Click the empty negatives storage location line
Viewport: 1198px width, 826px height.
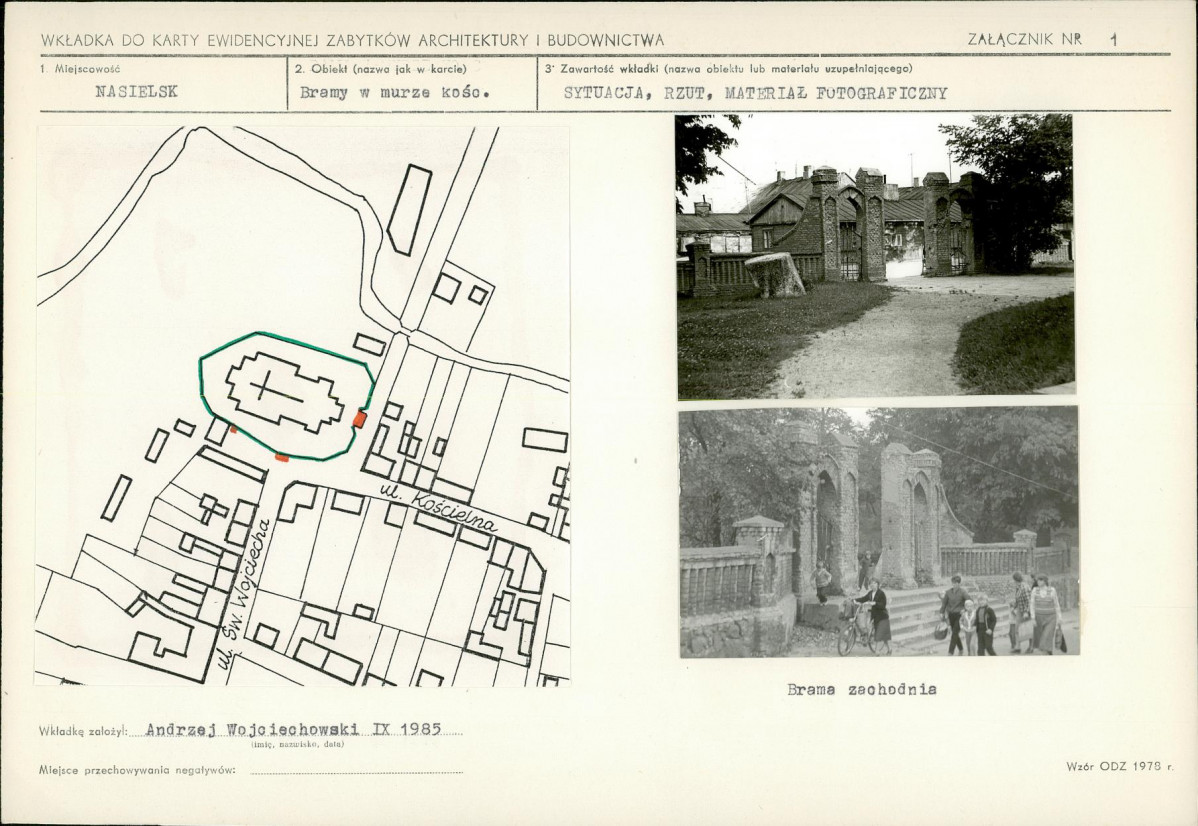click(x=356, y=770)
